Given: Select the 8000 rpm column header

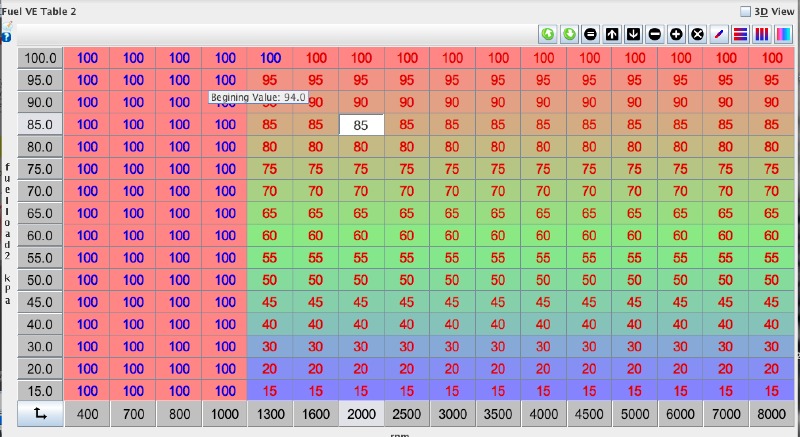Looking at the screenshot, I should point(772,414).
